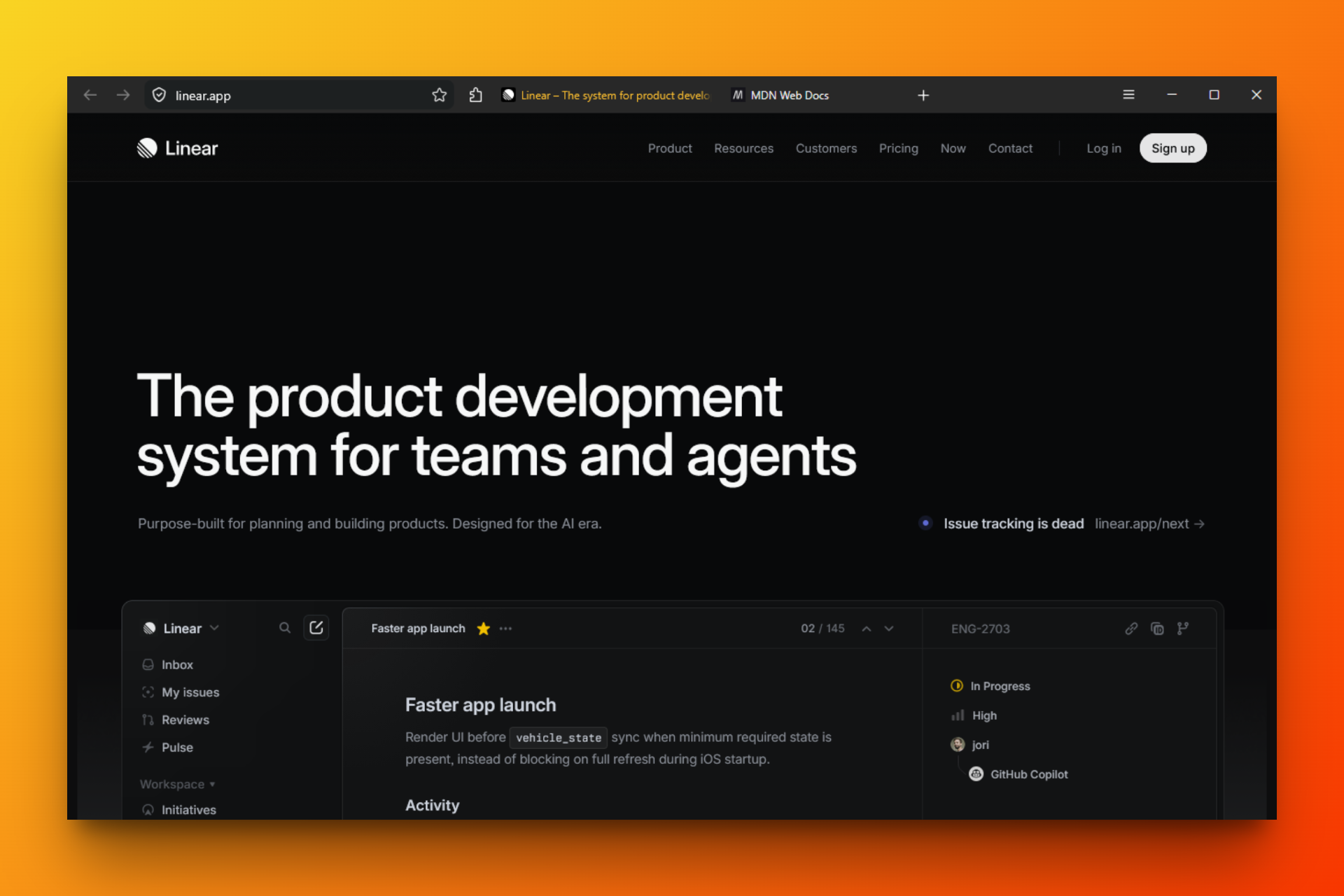1344x896 pixels.
Task: Open the Contact page
Action: [x=1010, y=148]
